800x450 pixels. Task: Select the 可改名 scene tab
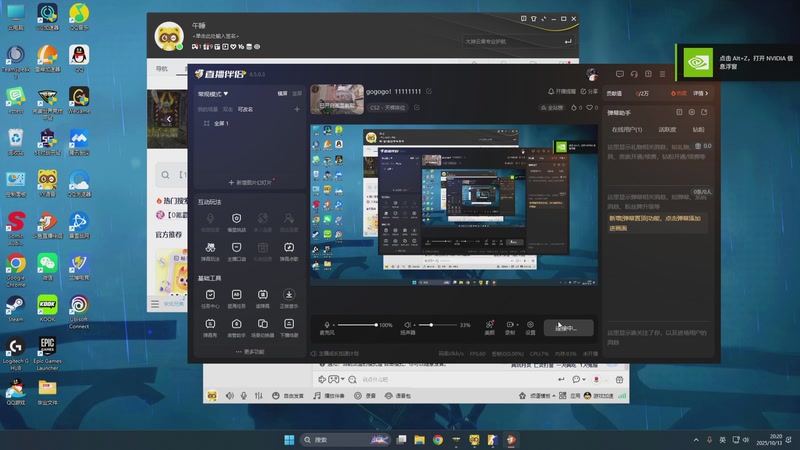pos(245,109)
